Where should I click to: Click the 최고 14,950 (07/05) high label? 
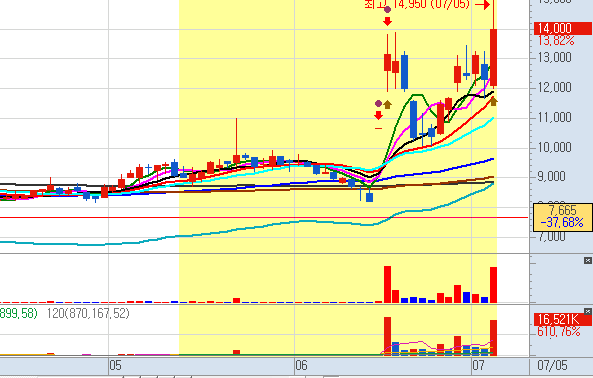[417, 4]
